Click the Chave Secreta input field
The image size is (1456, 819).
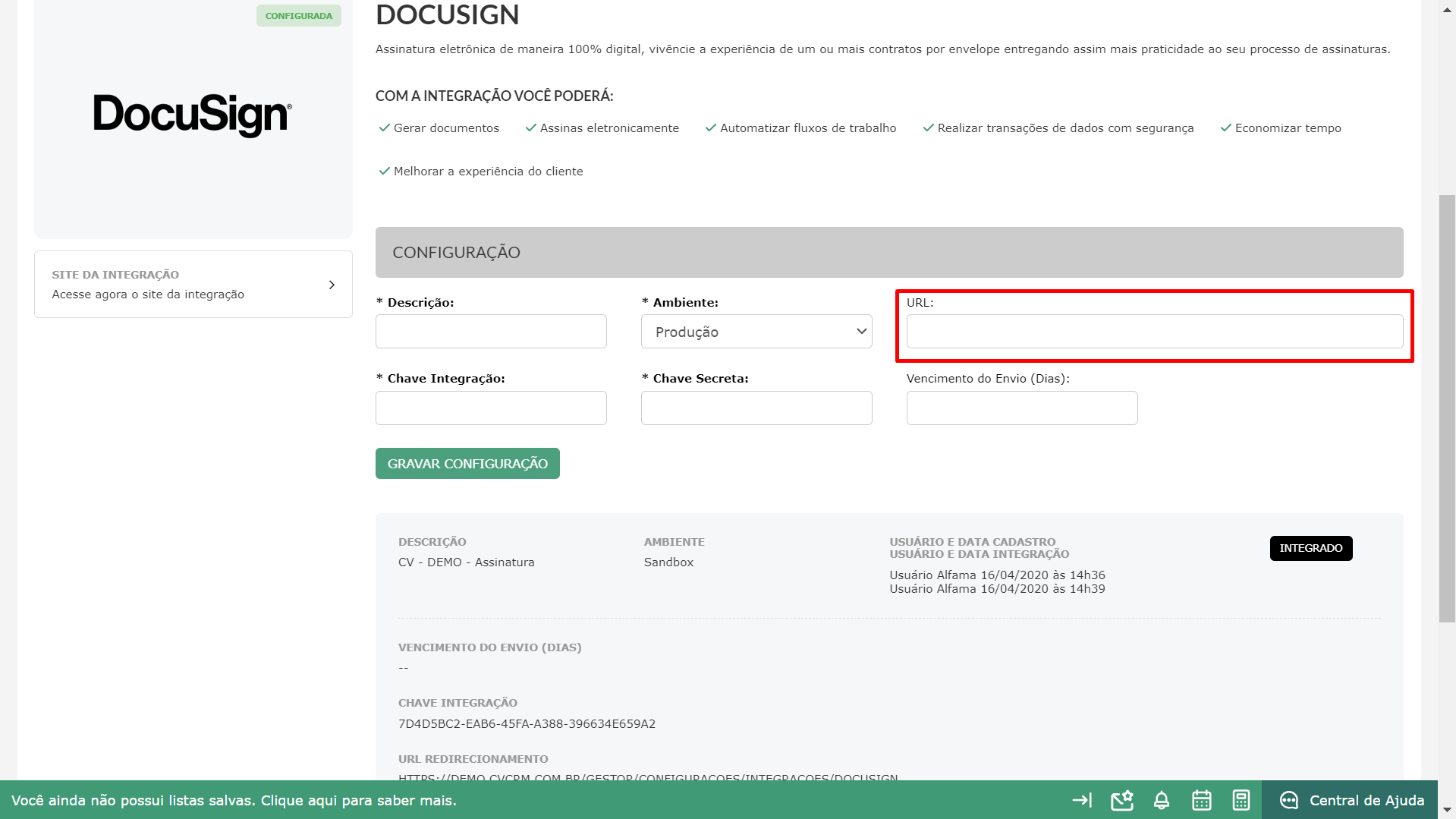[756, 408]
